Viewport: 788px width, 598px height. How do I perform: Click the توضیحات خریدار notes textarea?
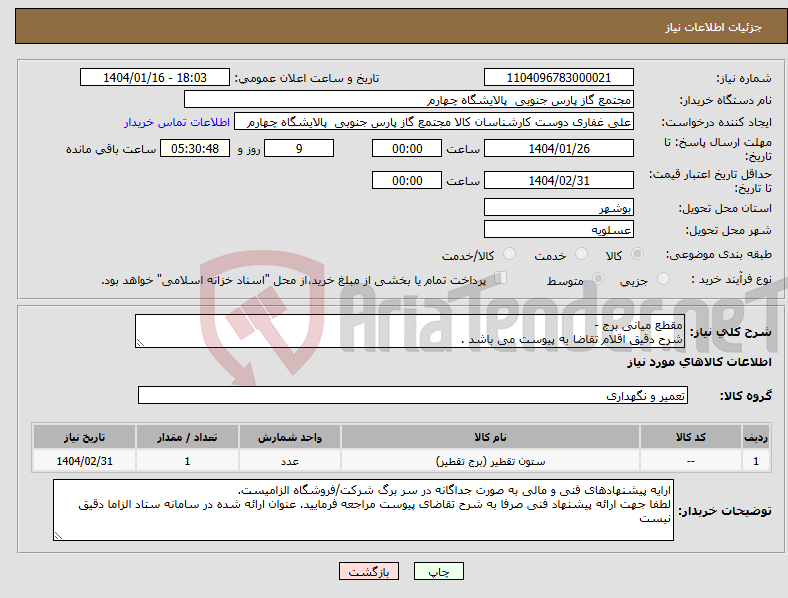coord(363,510)
